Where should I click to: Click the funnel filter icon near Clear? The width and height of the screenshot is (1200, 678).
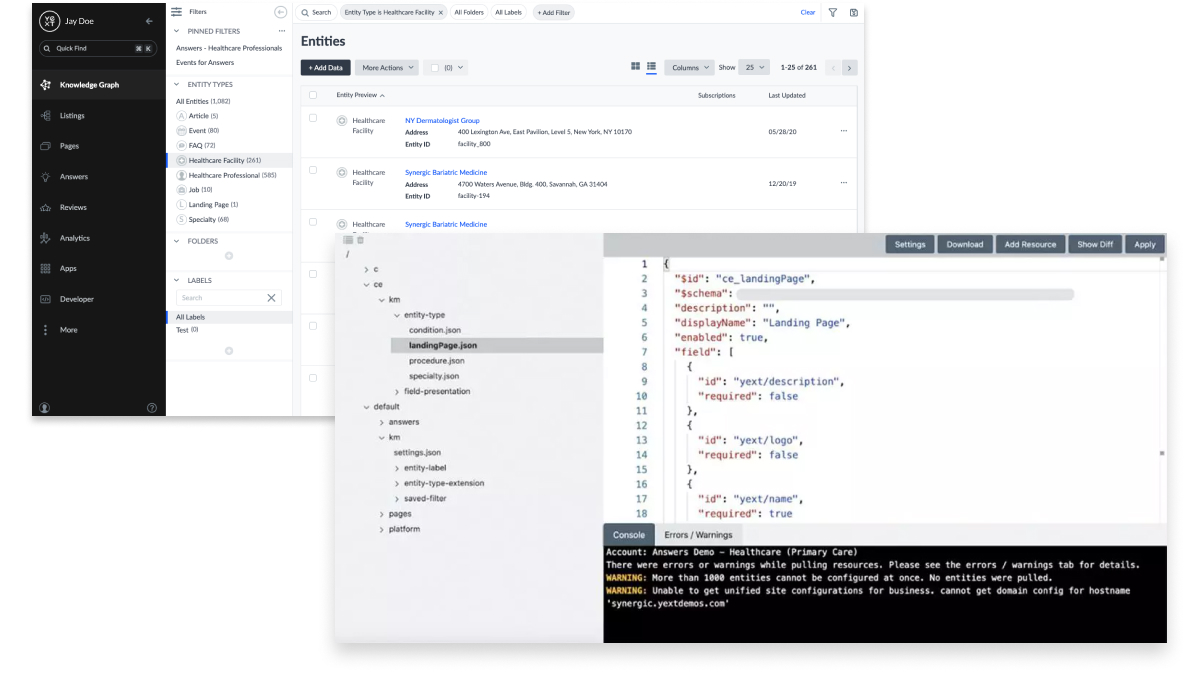[832, 12]
